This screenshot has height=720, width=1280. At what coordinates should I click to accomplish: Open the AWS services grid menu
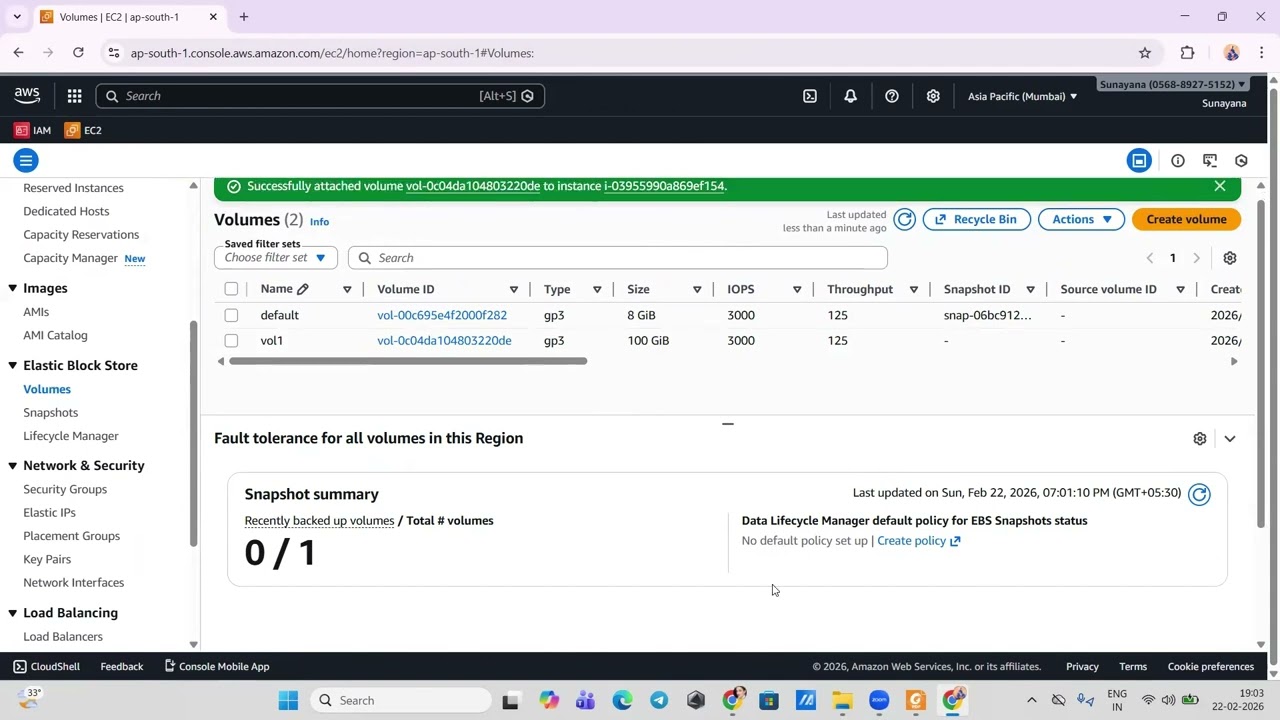(74, 96)
